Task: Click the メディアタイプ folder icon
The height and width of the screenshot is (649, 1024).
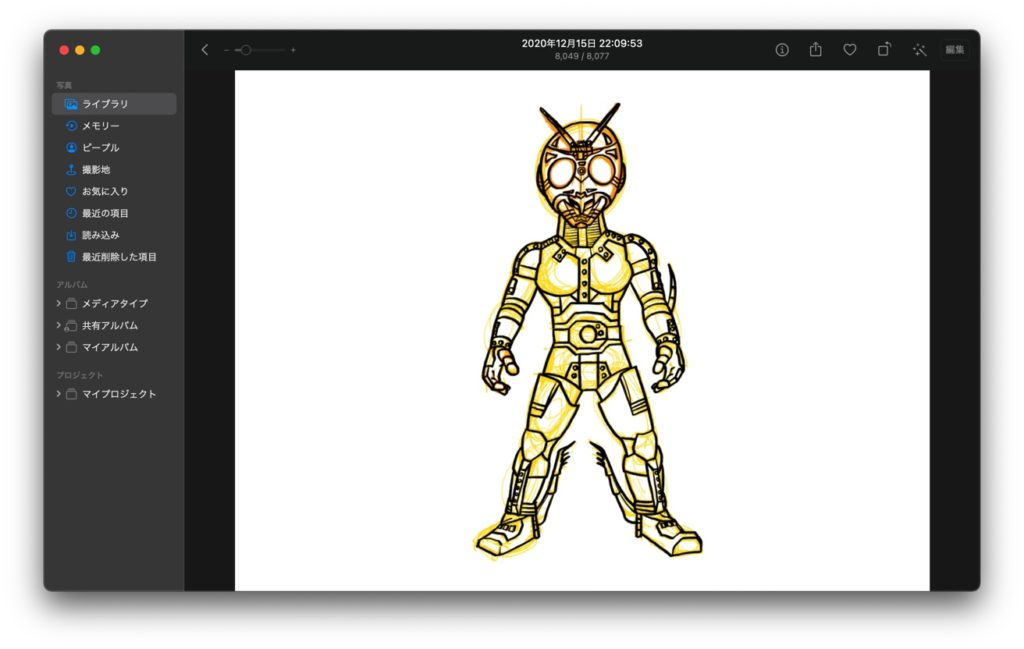Action: 71,304
